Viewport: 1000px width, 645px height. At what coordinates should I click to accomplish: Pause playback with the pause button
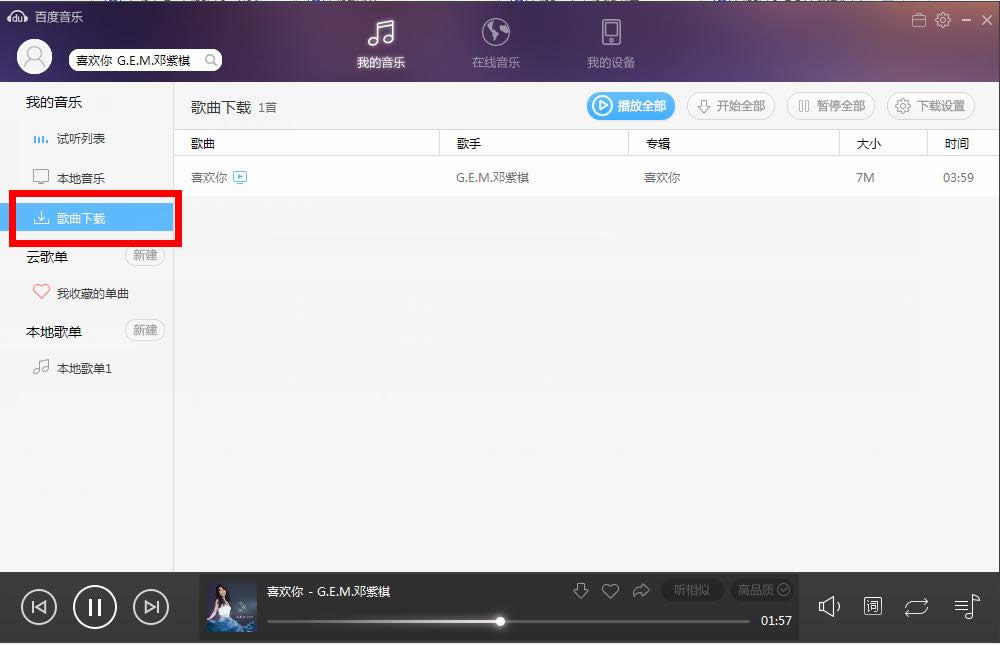[x=95, y=606]
